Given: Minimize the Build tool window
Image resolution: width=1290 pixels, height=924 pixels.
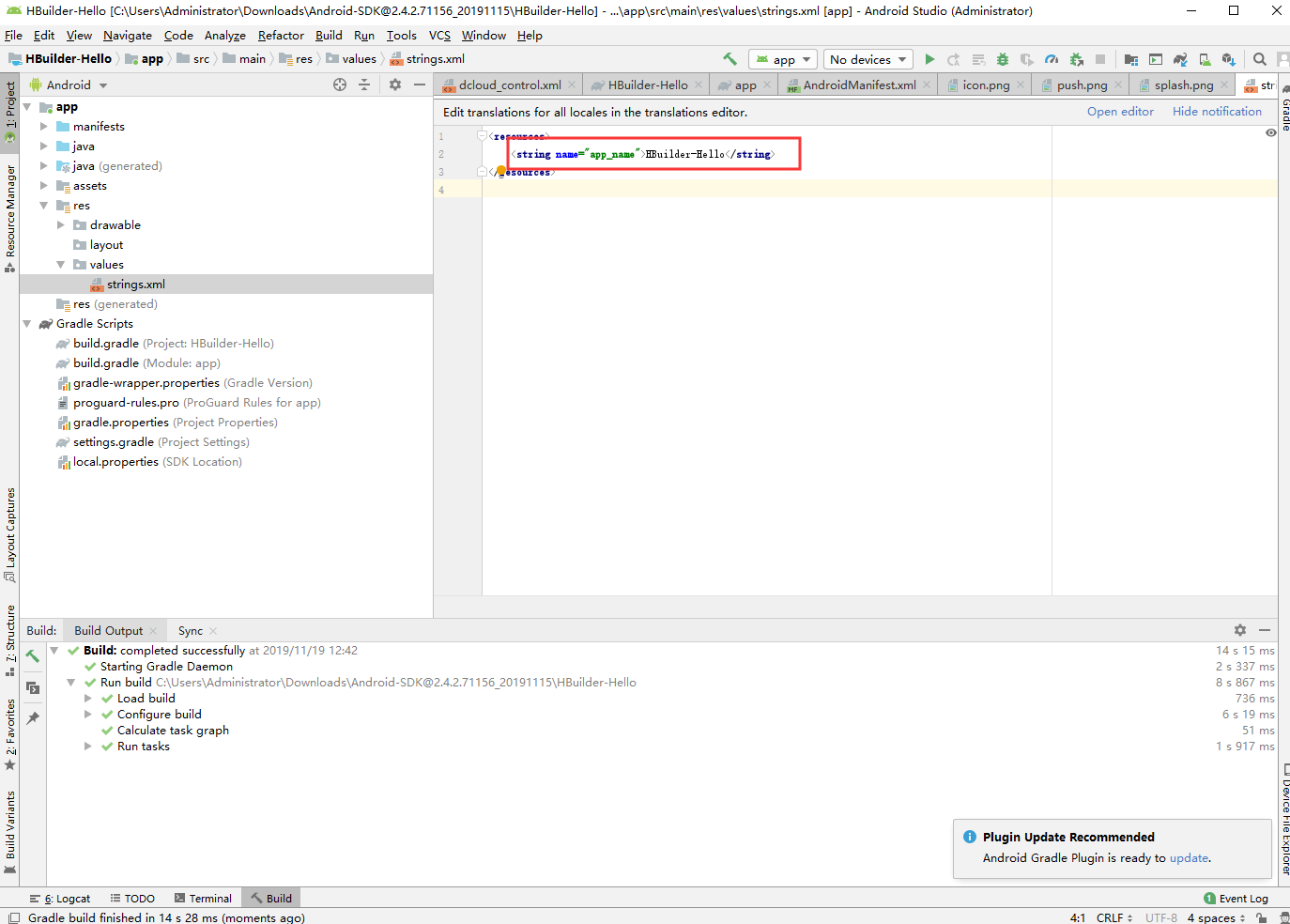Looking at the screenshot, I should 1265,630.
